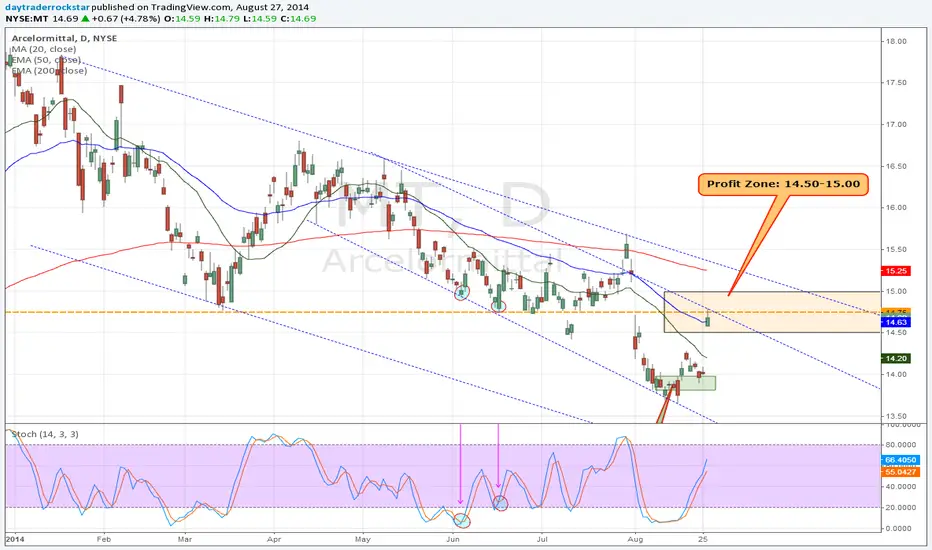Image resolution: width=932 pixels, height=550 pixels.
Task: Click the 15.00 price axis label
Action: 896,291
